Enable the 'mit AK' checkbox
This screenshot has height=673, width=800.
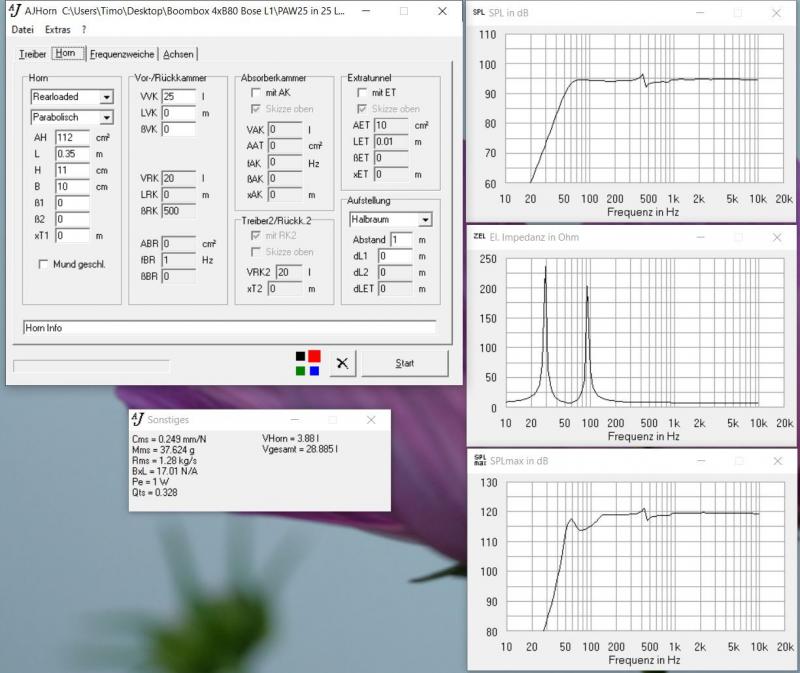pos(256,93)
